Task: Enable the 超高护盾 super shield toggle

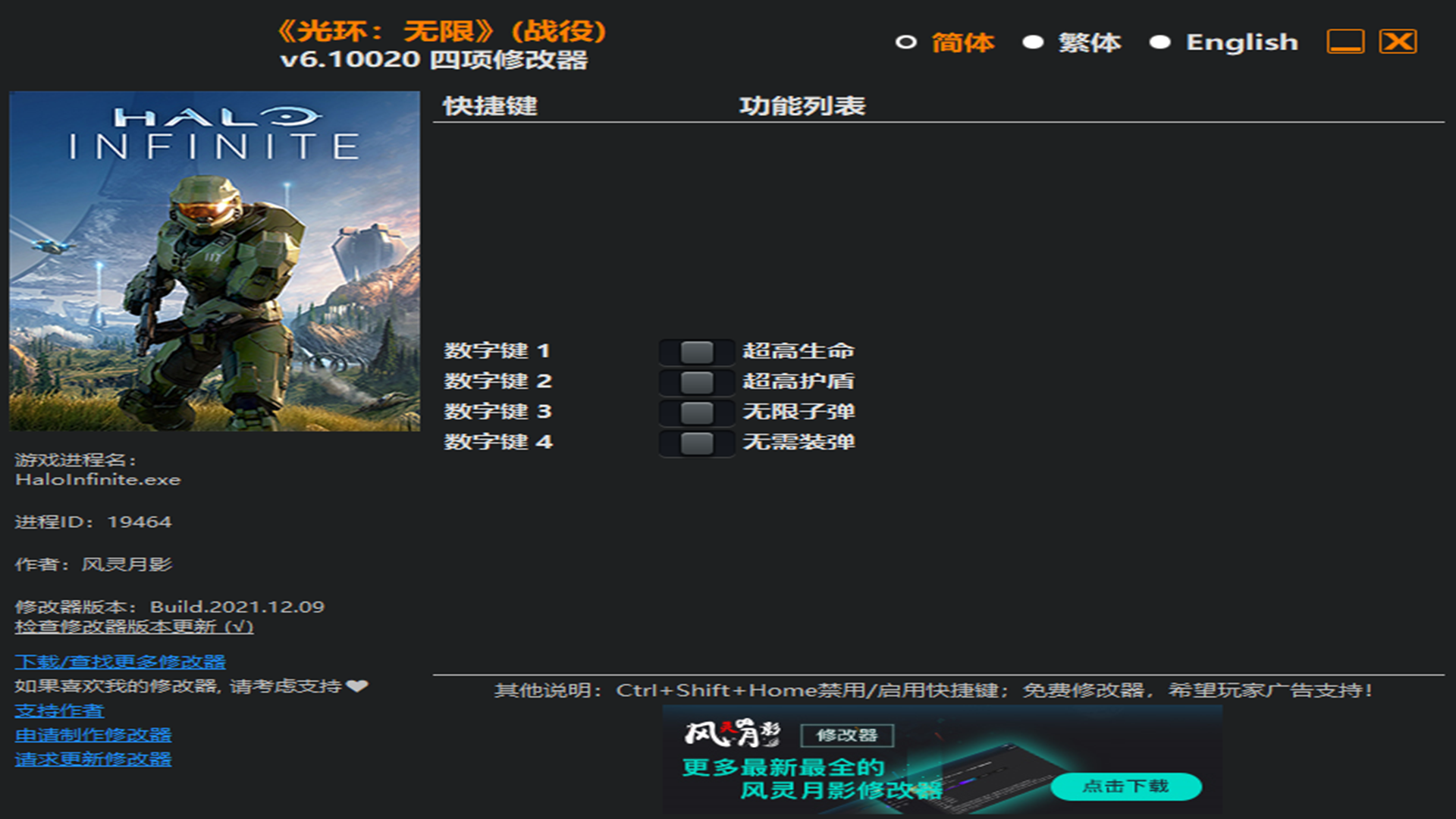Action: (696, 382)
